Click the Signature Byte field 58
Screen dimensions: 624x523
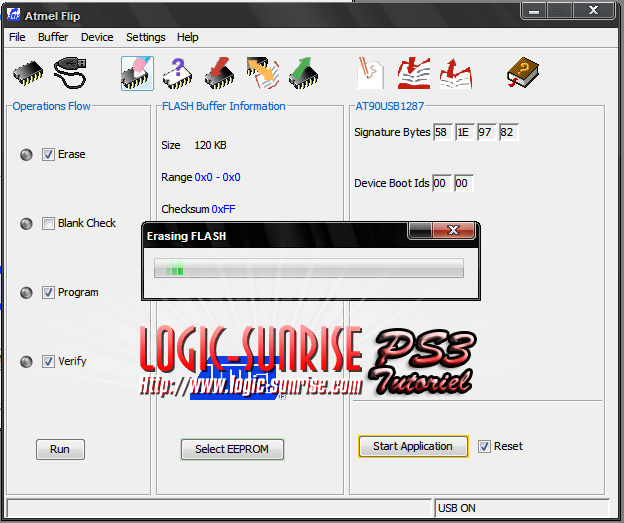tap(443, 132)
